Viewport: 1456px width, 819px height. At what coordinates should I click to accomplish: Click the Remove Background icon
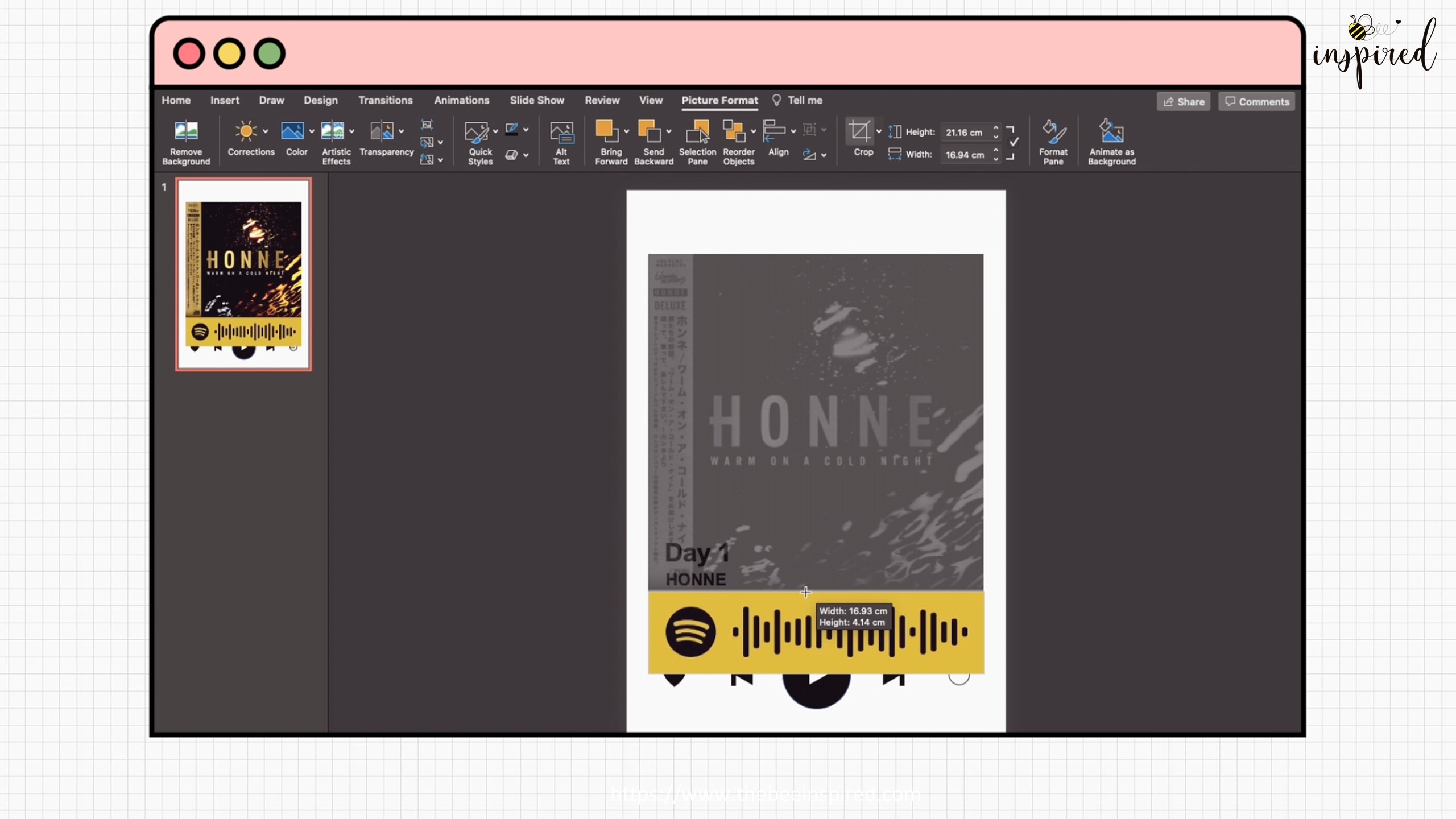click(x=186, y=131)
